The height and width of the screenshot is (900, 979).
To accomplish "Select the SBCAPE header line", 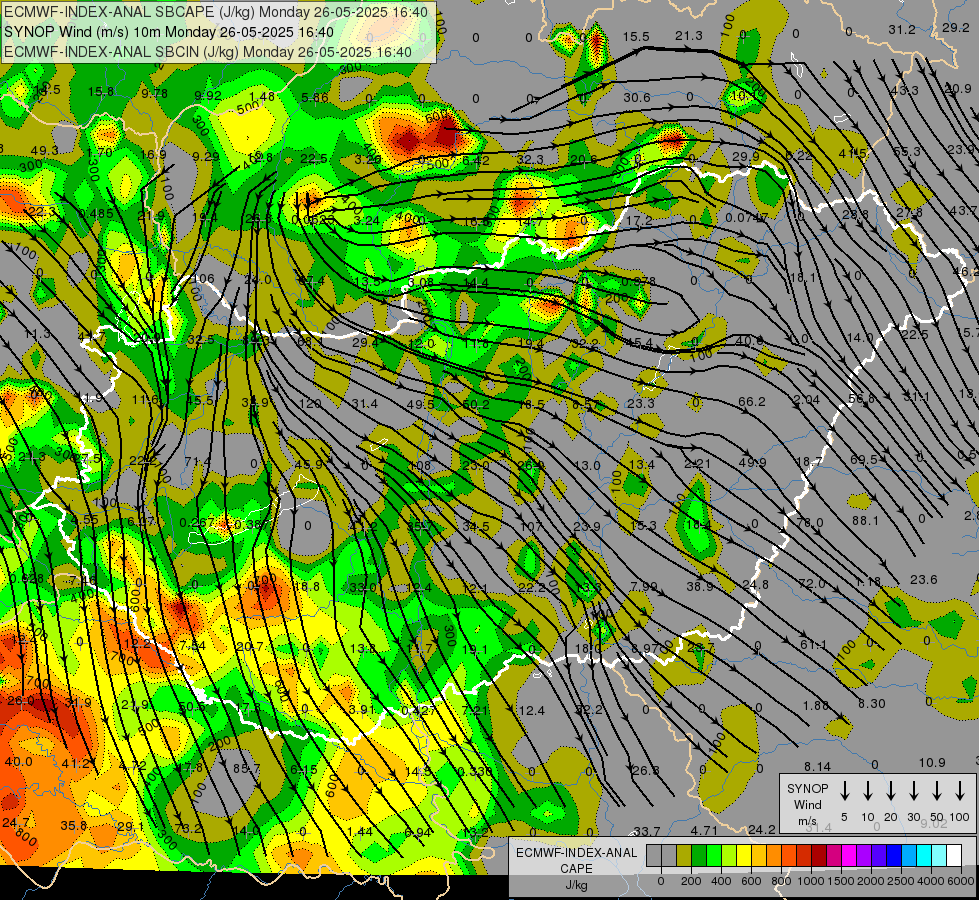I will coord(216,12).
